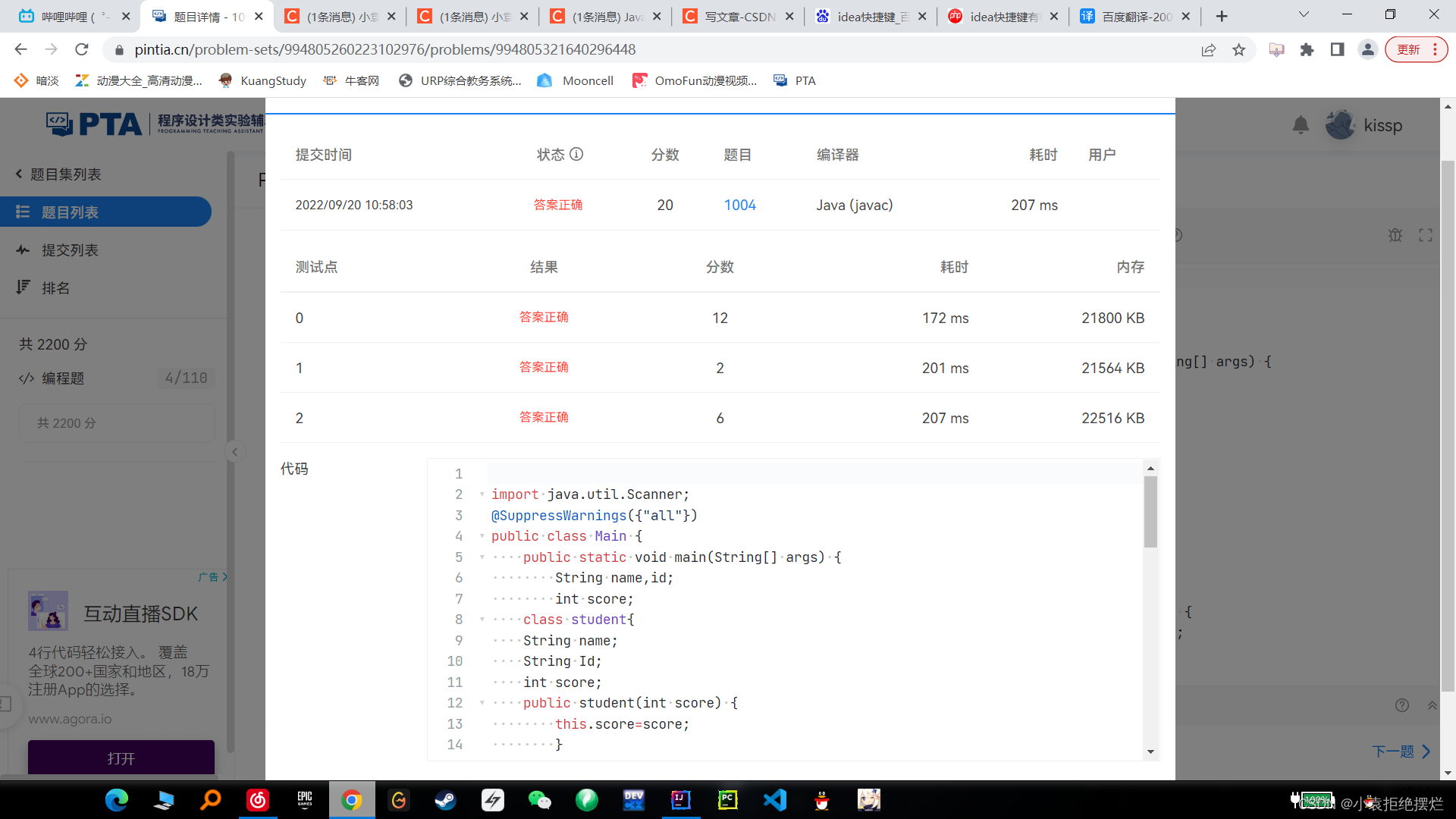The width and height of the screenshot is (1456, 819).
Task: Click the status info circle icon
Action: 576,155
